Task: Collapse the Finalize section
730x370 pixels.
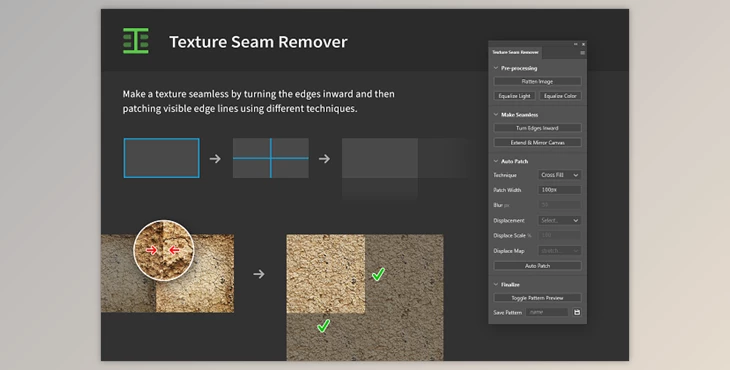Action: pyautogui.click(x=496, y=284)
